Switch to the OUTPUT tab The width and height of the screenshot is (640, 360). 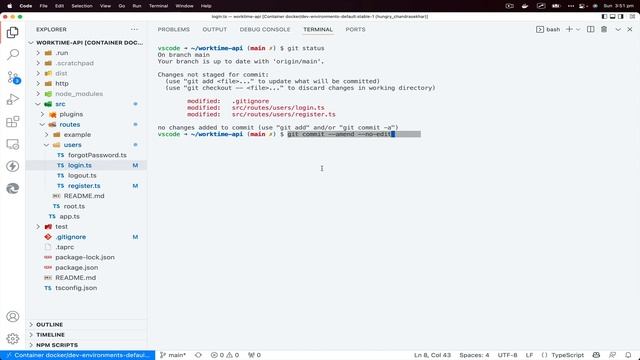pos(215,29)
